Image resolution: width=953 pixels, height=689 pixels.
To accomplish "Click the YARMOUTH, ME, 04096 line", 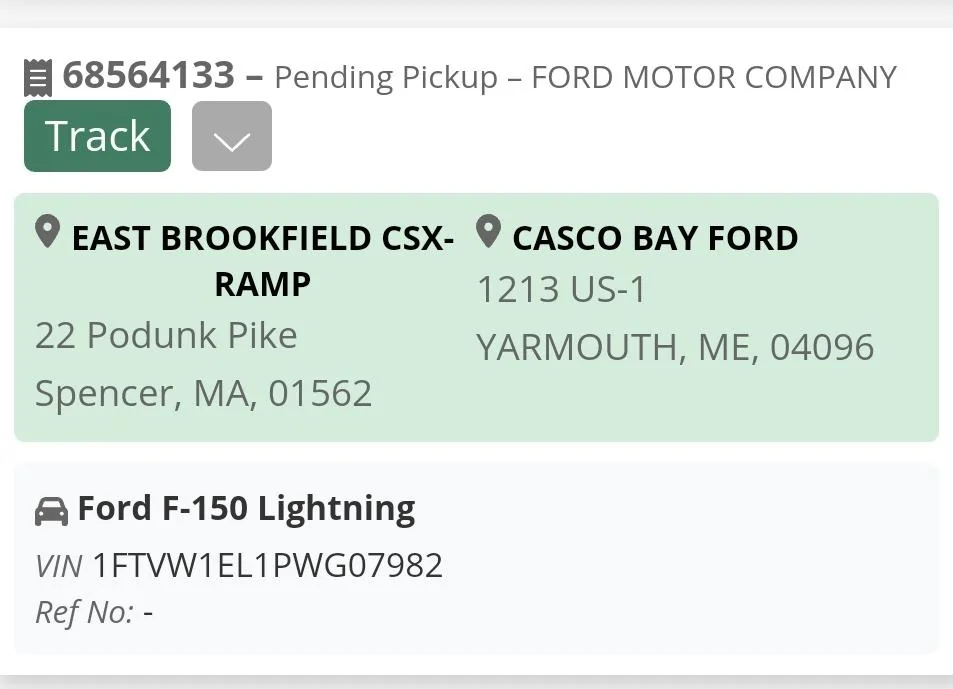I will (675, 347).
